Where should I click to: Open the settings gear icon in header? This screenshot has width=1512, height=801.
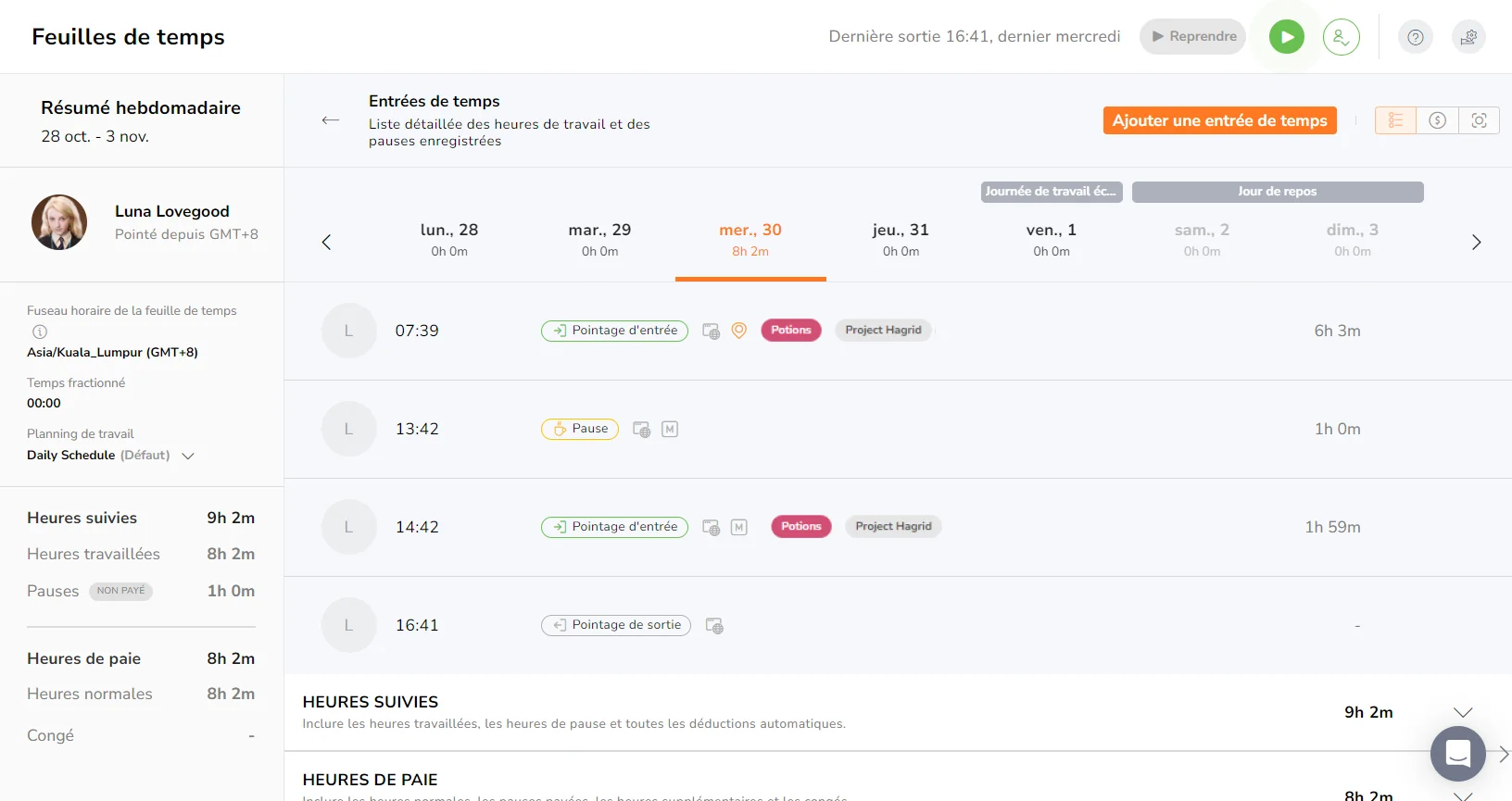[1468, 37]
